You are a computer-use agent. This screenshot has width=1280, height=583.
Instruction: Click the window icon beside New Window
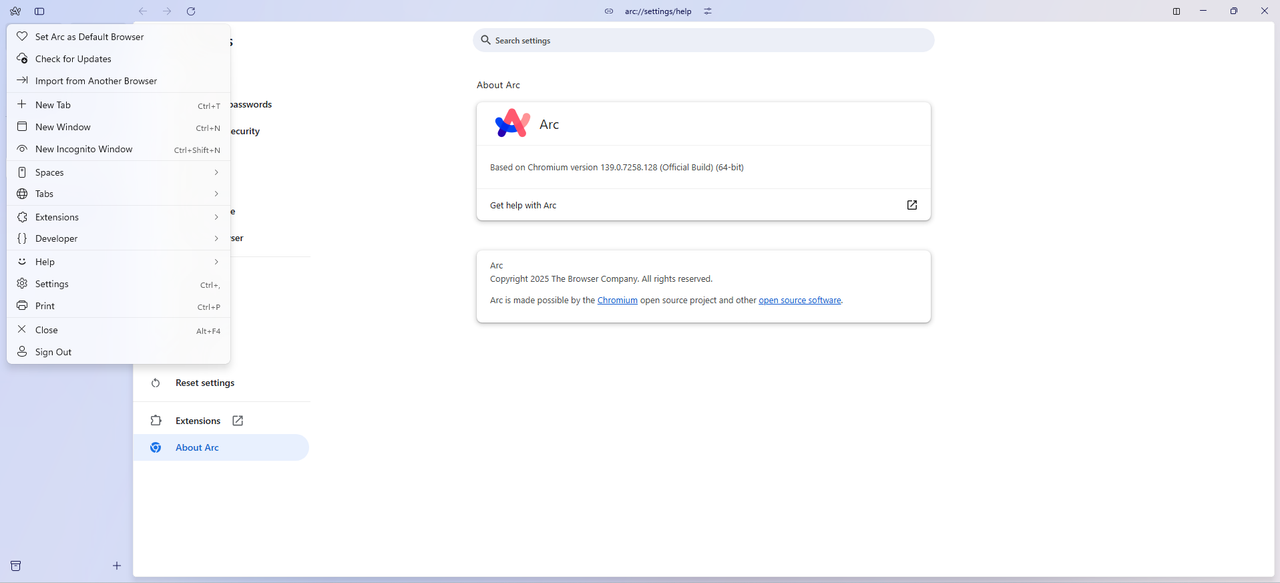[x=22, y=127]
